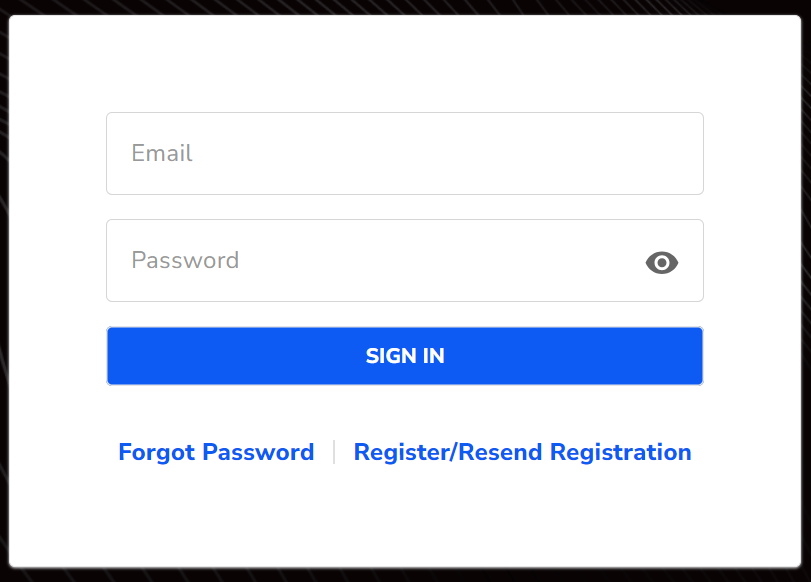Hit the SIGN IN label
Image resolution: width=811 pixels, height=582 pixels.
coord(405,356)
